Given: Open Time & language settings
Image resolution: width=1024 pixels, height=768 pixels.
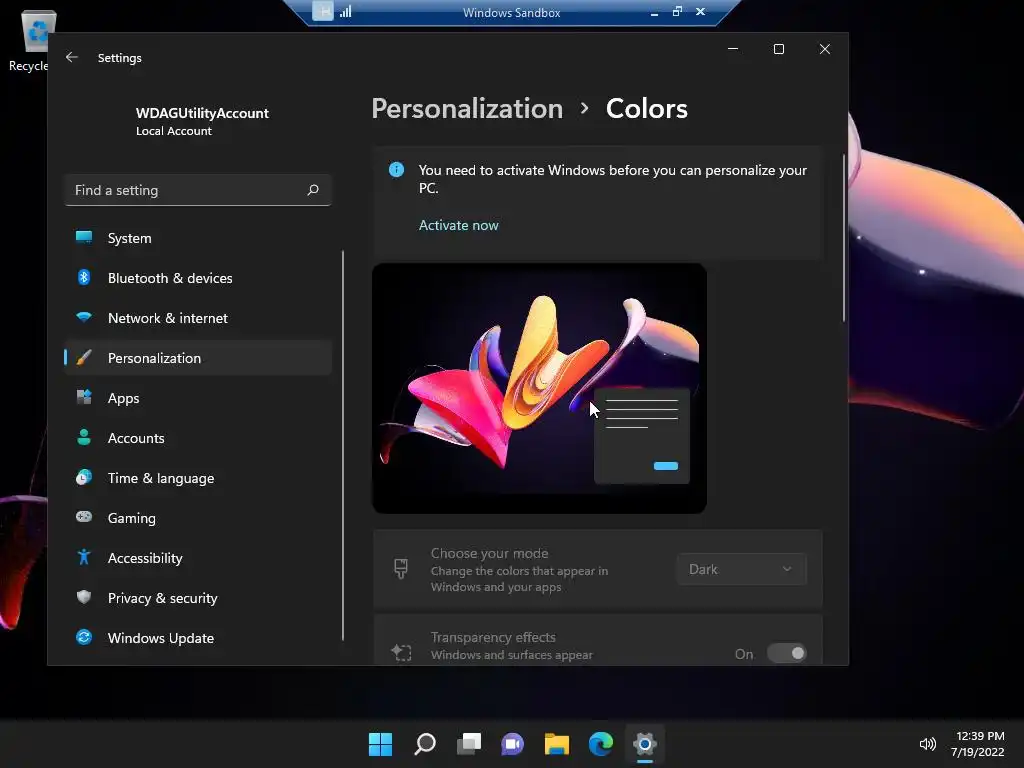Looking at the screenshot, I should pos(198,477).
